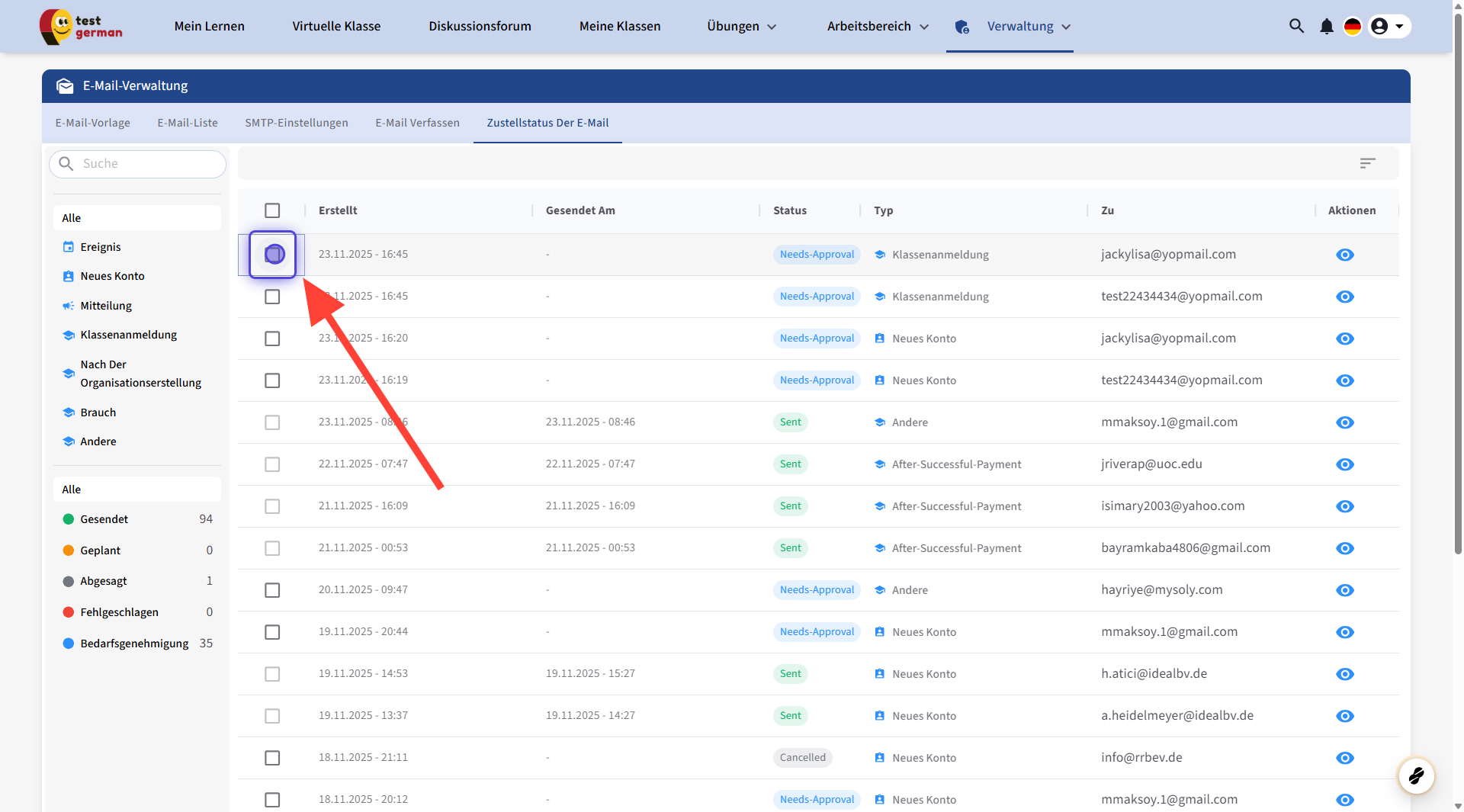Toggle the select-all checkbox in table header
1464x812 pixels.
272,210
